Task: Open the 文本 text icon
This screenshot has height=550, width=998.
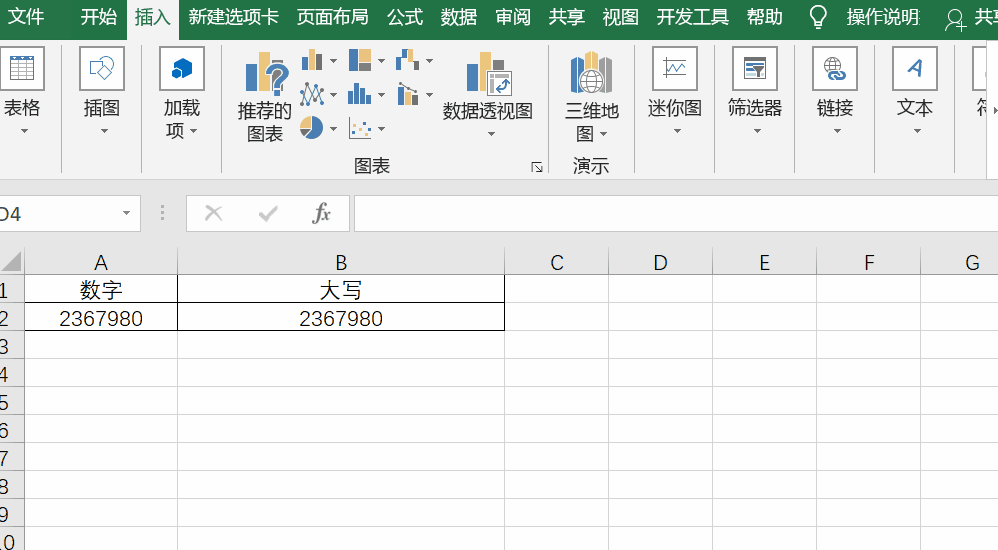Action: coord(915,68)
